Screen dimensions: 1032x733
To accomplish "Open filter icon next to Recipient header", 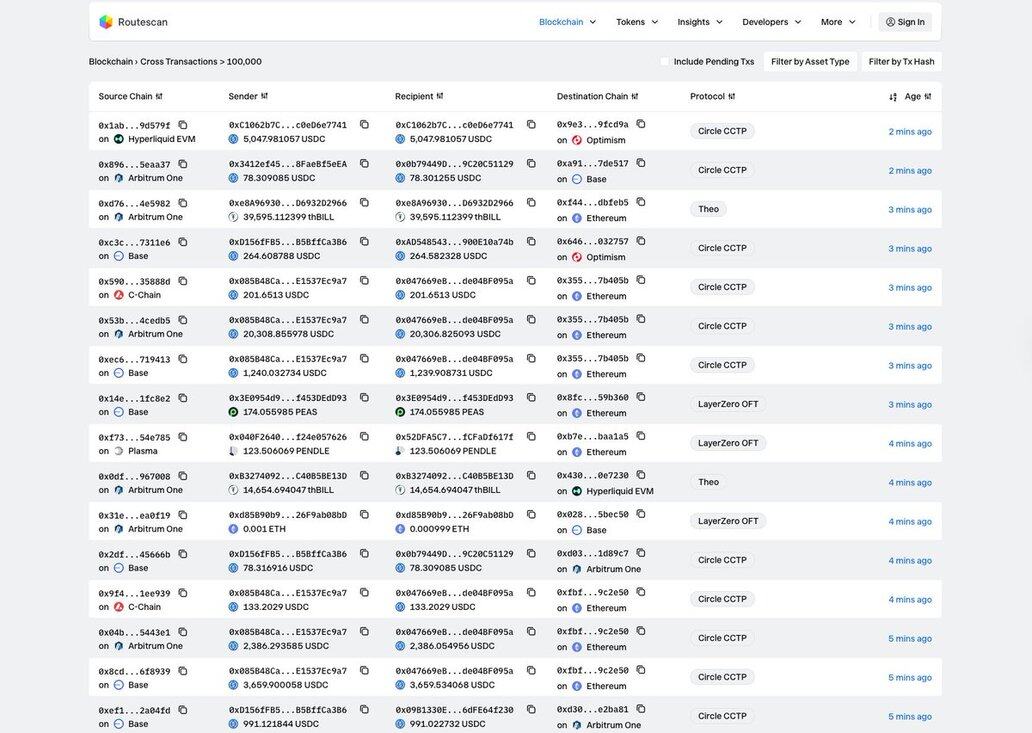I will pos(440,97).
